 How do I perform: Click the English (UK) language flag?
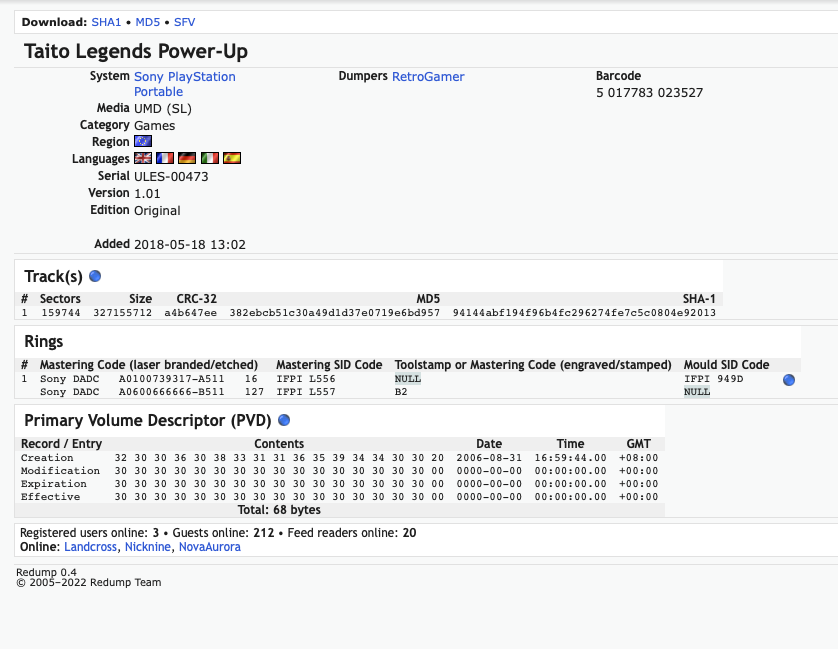(143, 158)
